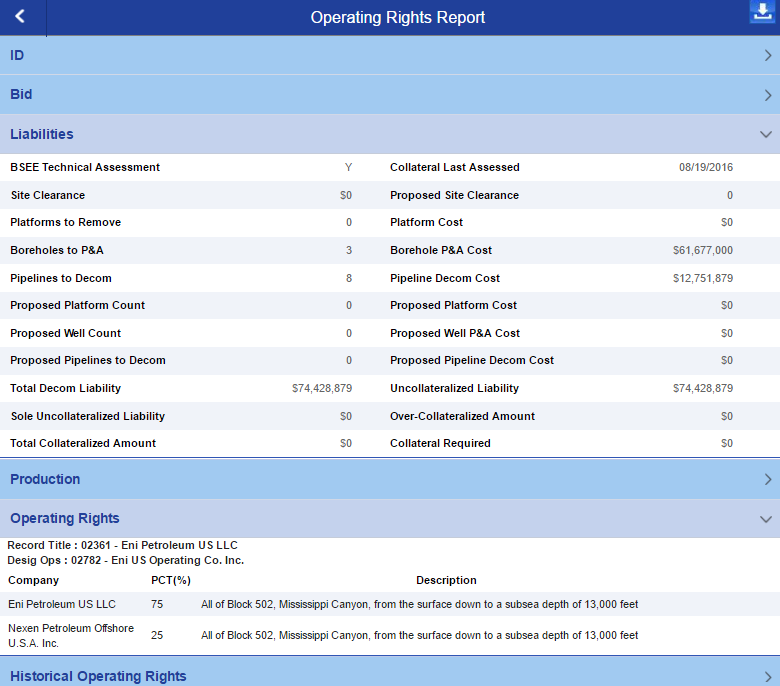Click the back arrow icon

coord(21,17)
